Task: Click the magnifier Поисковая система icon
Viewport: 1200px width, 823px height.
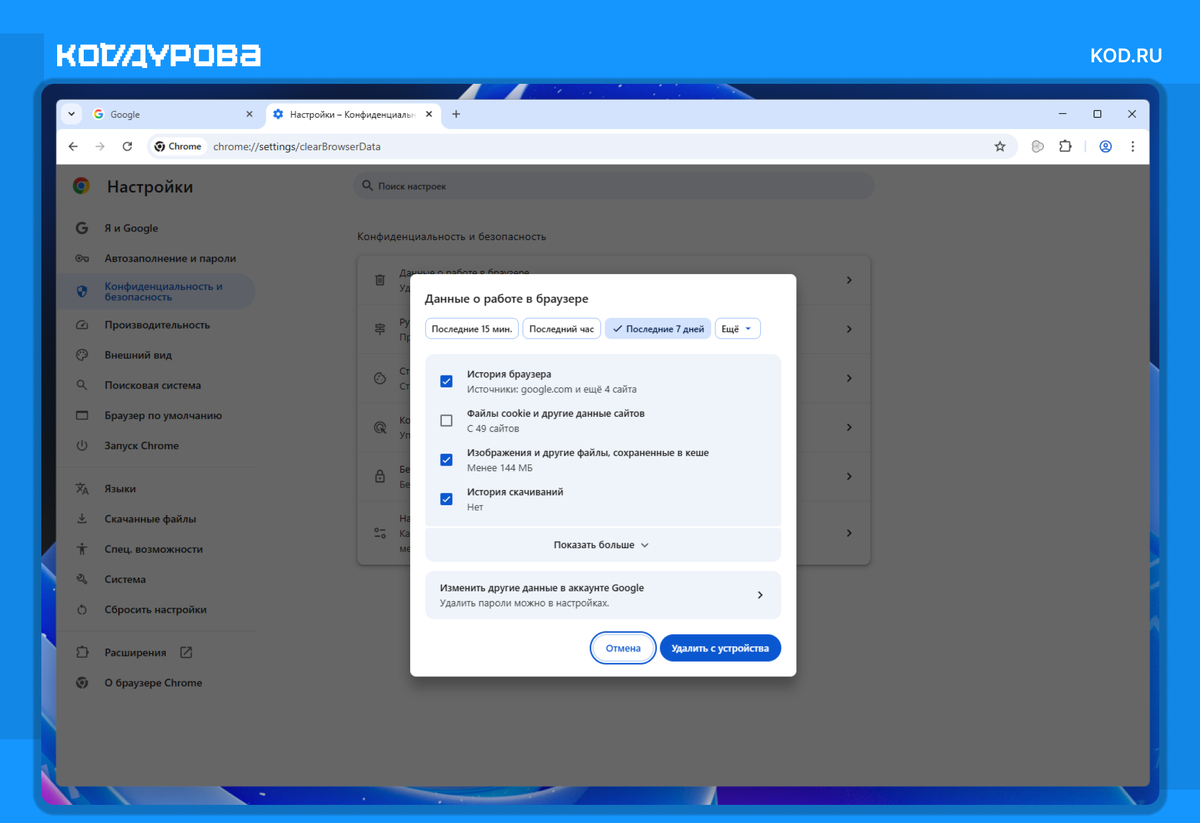Action: pyautogui.click(x=82, y=385)
